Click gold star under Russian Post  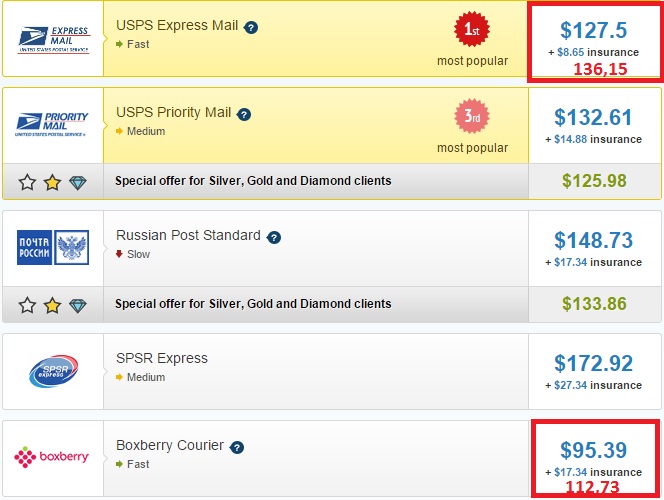click(53, 305)
